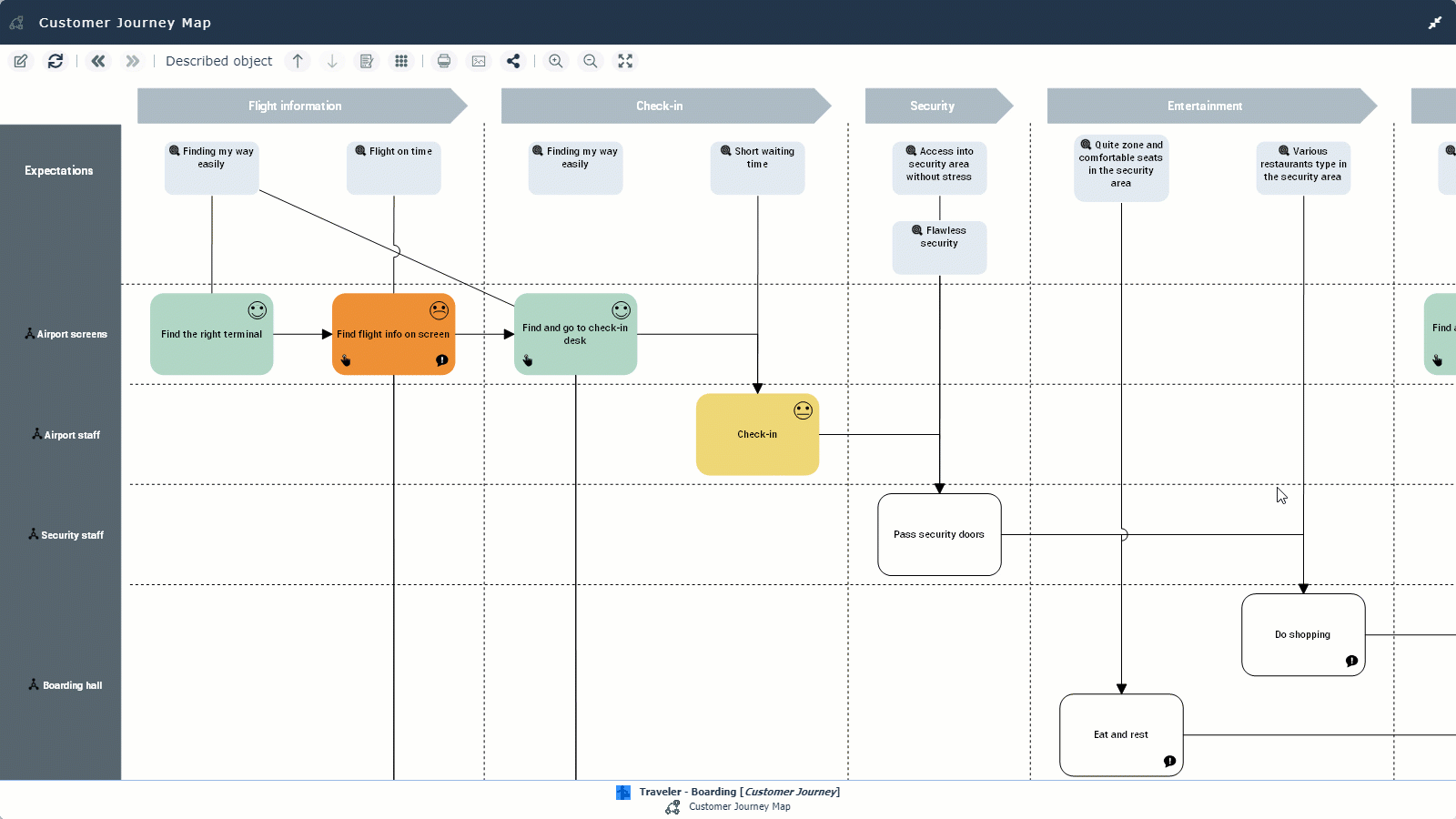Click the Customer Journey Map title icon
This screenshot has width=1456, height=819.
[16, 23]
